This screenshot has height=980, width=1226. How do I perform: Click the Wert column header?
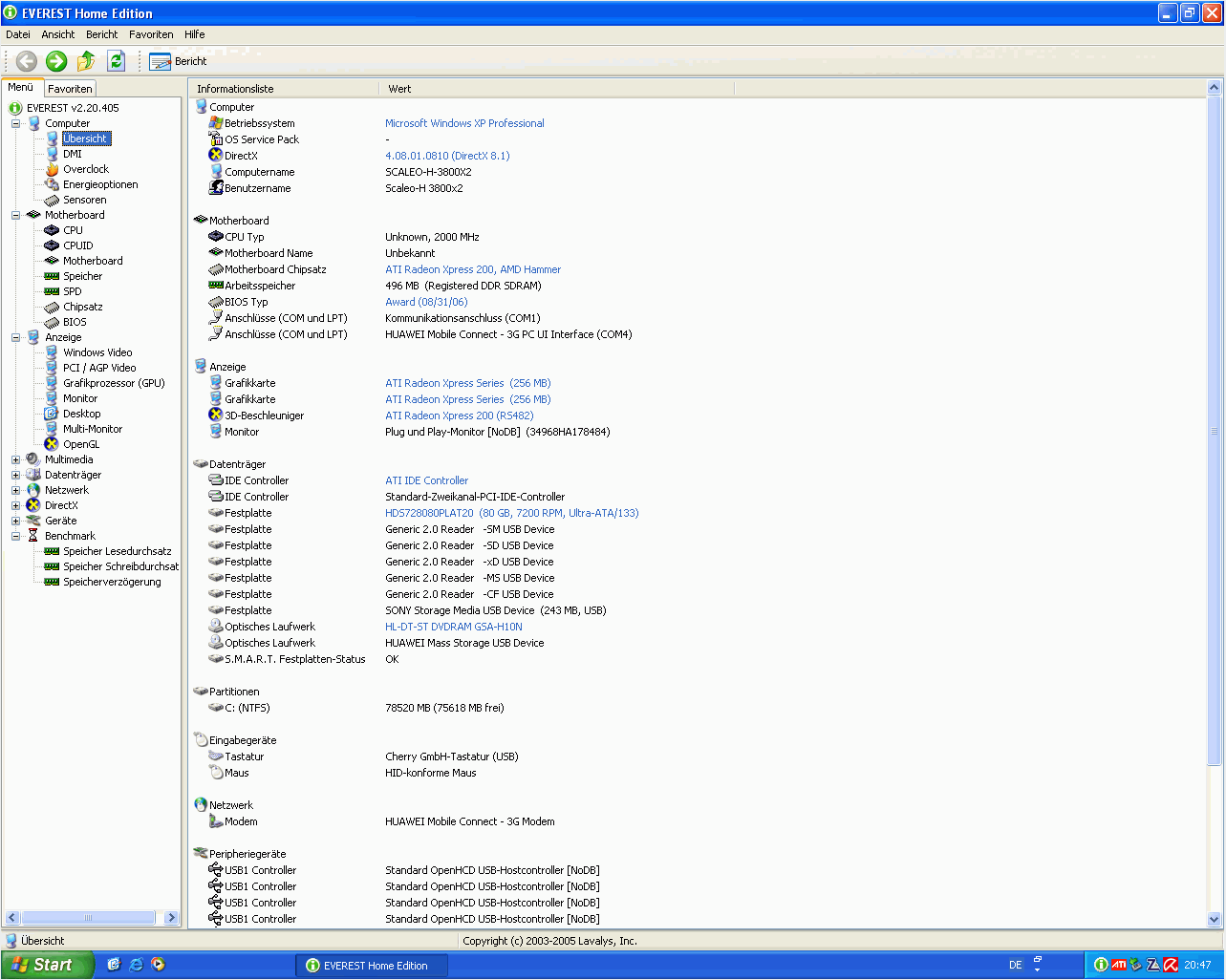point(557,89)
